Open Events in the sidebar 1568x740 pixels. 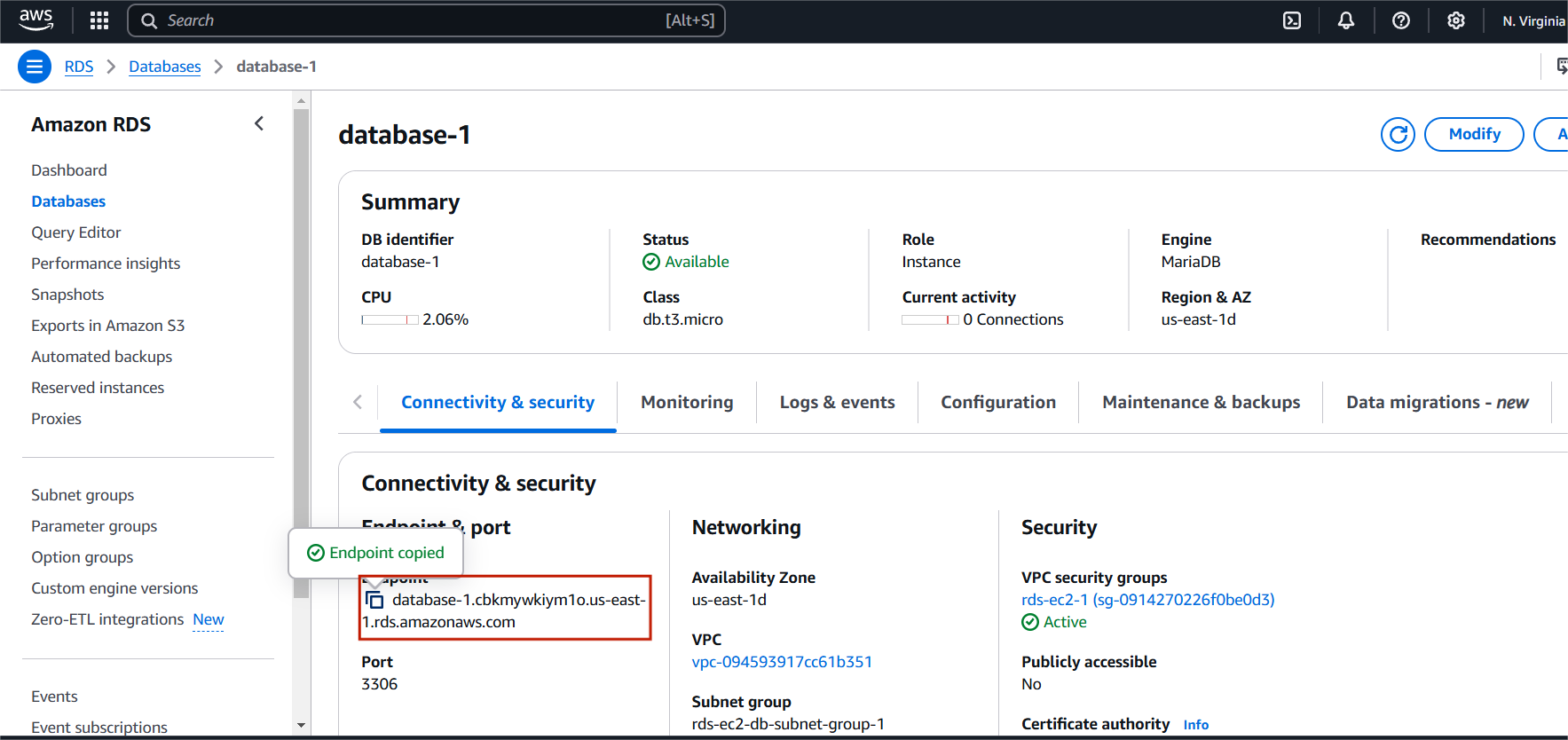tap(54, 696)
